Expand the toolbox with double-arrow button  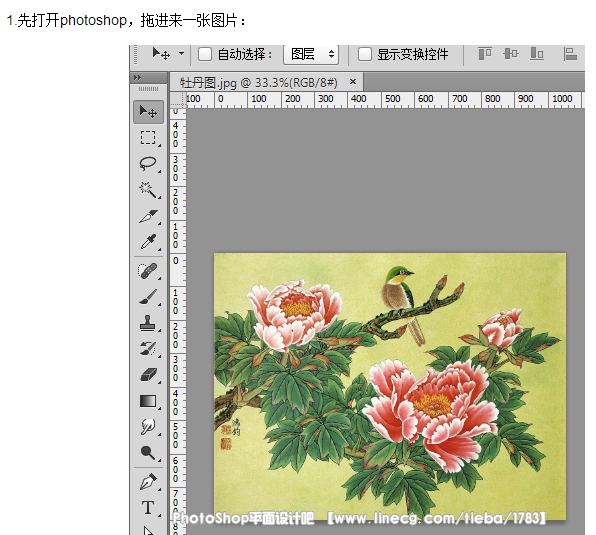(137, 78)
